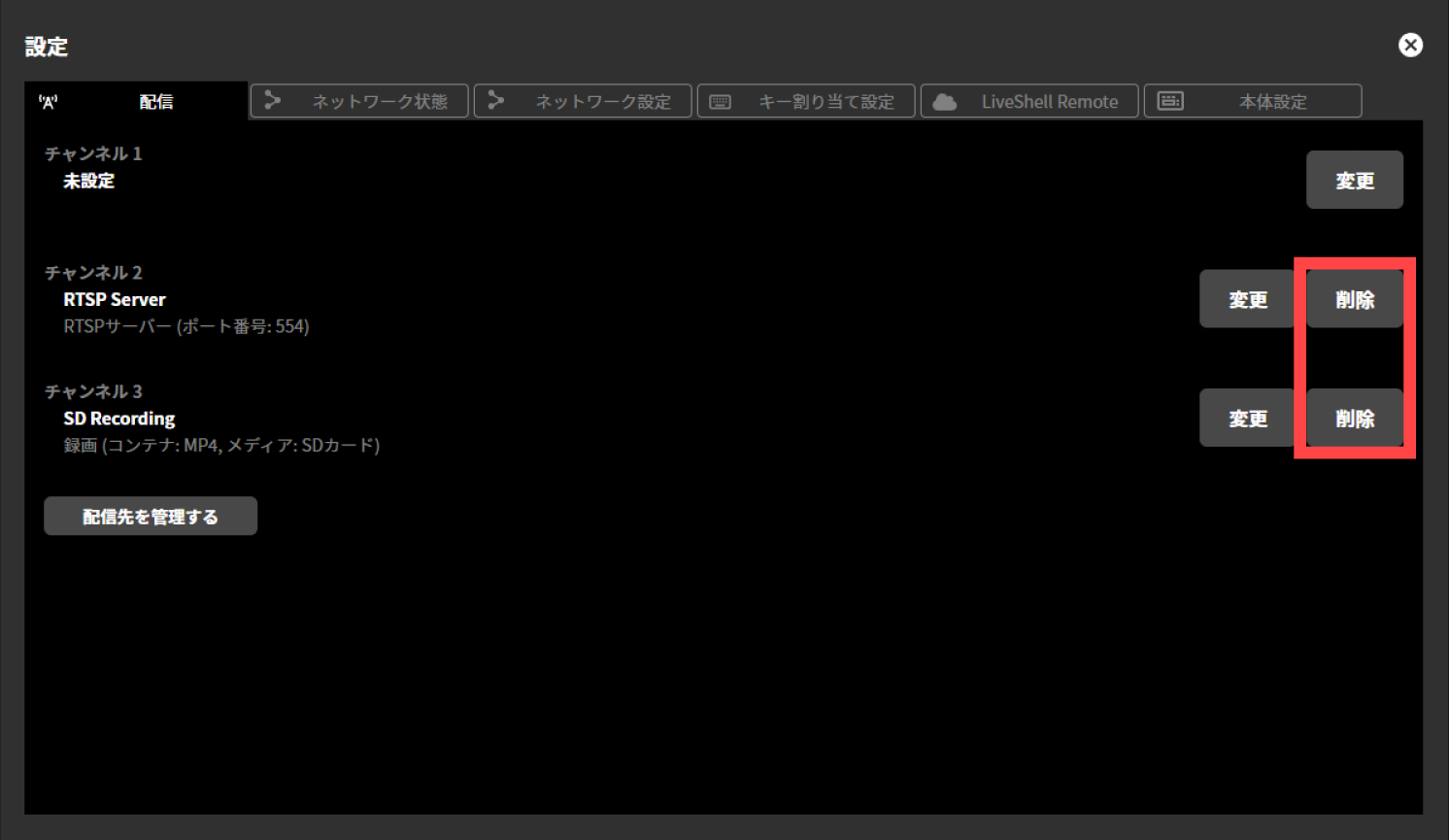Click the keyboard icon on キー割り当て設定 tab
This screenshot has width=1449, height=840.
click(720, 100)
